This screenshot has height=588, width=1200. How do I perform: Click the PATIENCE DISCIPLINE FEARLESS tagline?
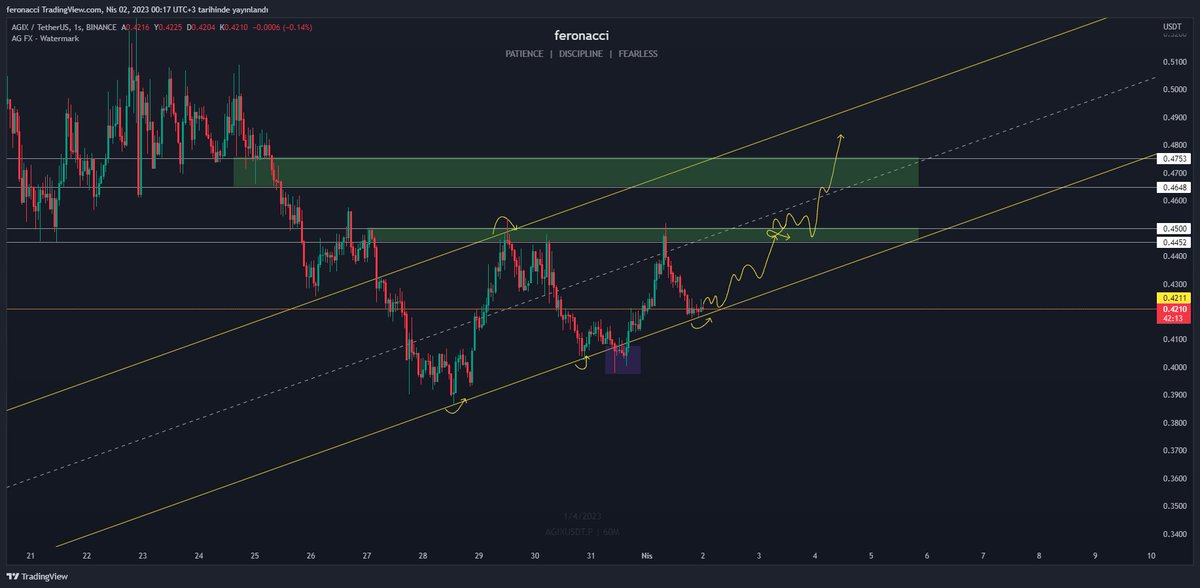583,54
